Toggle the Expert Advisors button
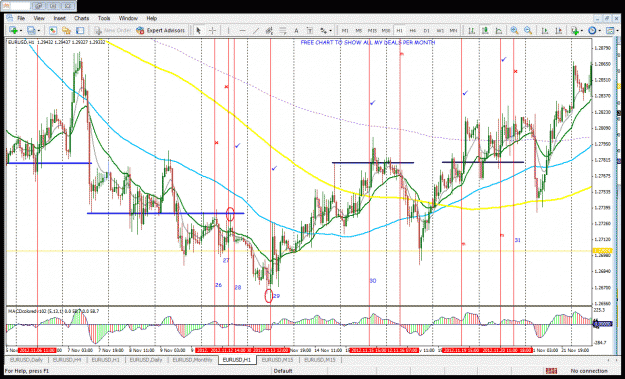This screenshot has width=625, height=379. pyautogui.click(x=161, y=30)
